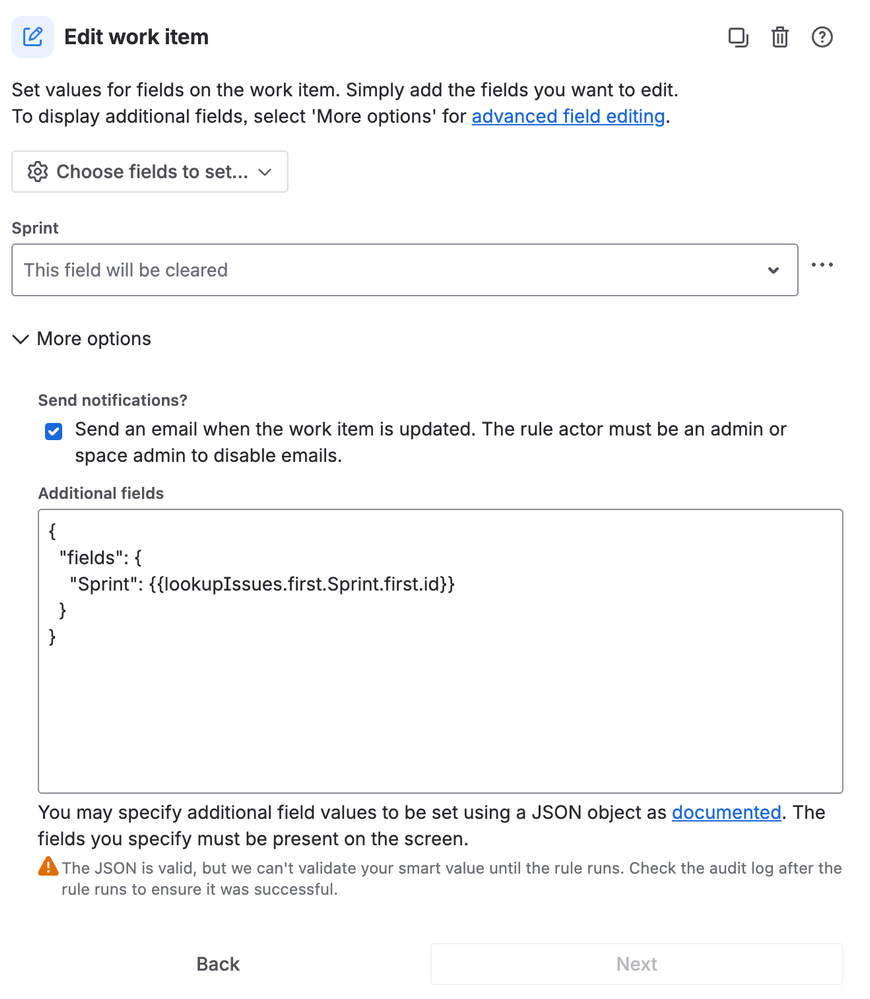This screenshot has height=999, width=870.
Task: Click chevron arrow inside Sprint field
Action: [773, 270]
